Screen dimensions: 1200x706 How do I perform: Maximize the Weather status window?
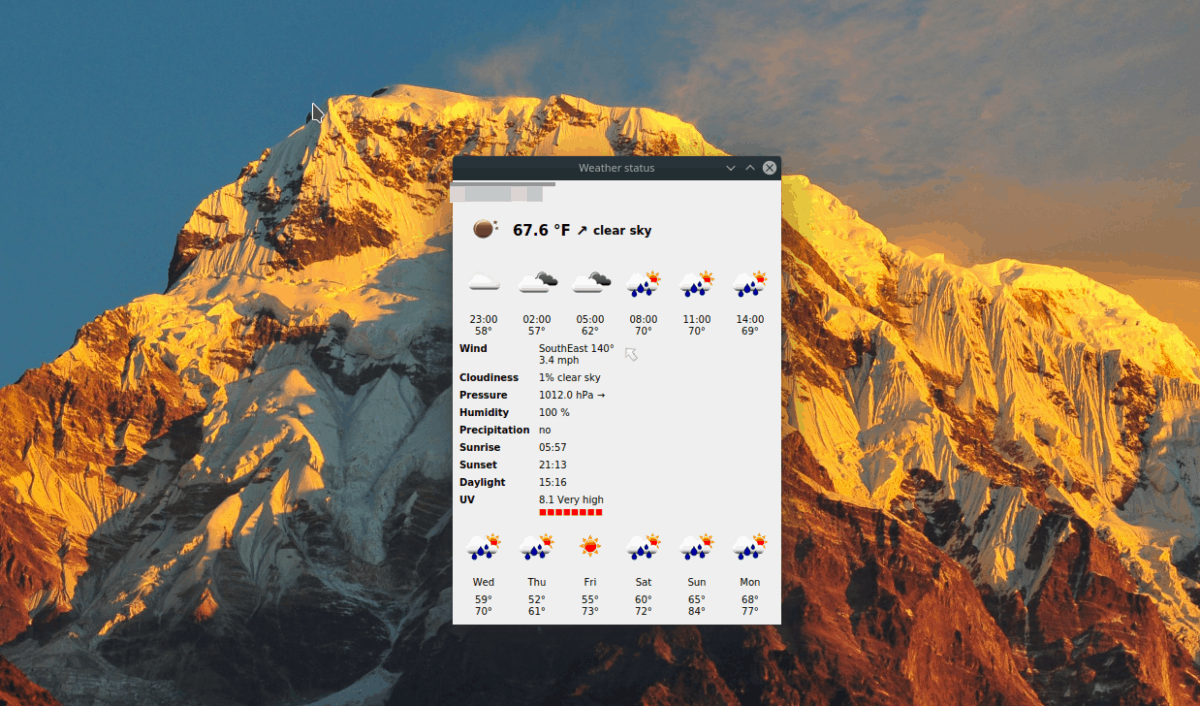[750, 168]
